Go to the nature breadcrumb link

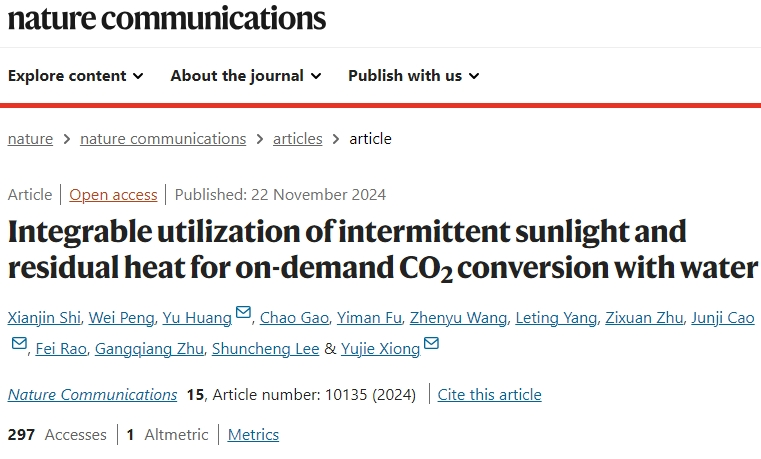coord(30,139)
